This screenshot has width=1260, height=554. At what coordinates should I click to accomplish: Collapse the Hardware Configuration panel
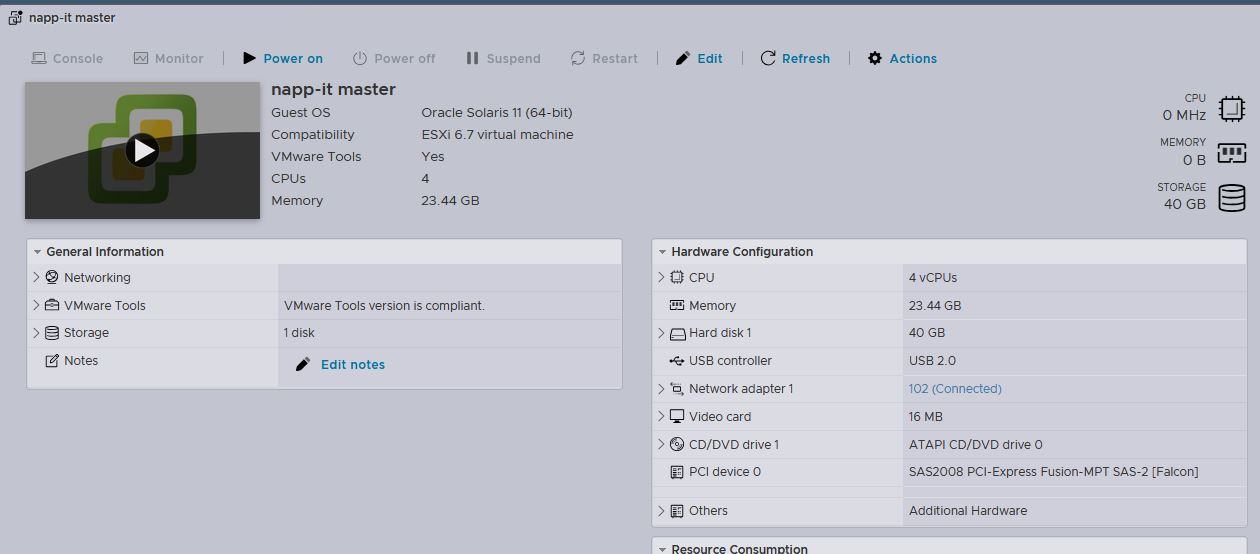tap(662, 252)
